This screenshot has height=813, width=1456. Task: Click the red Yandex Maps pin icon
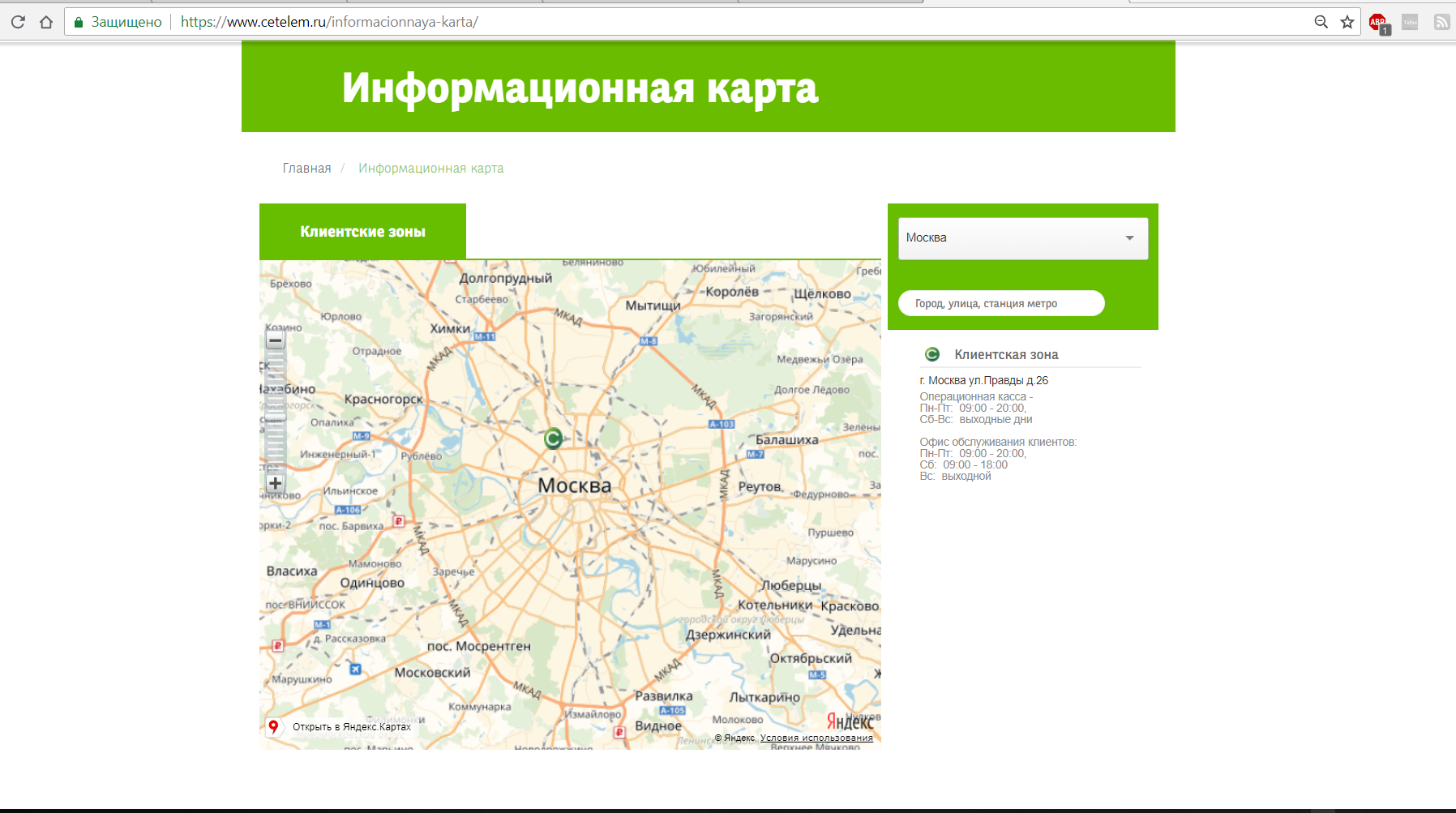[x=274, y=726]
